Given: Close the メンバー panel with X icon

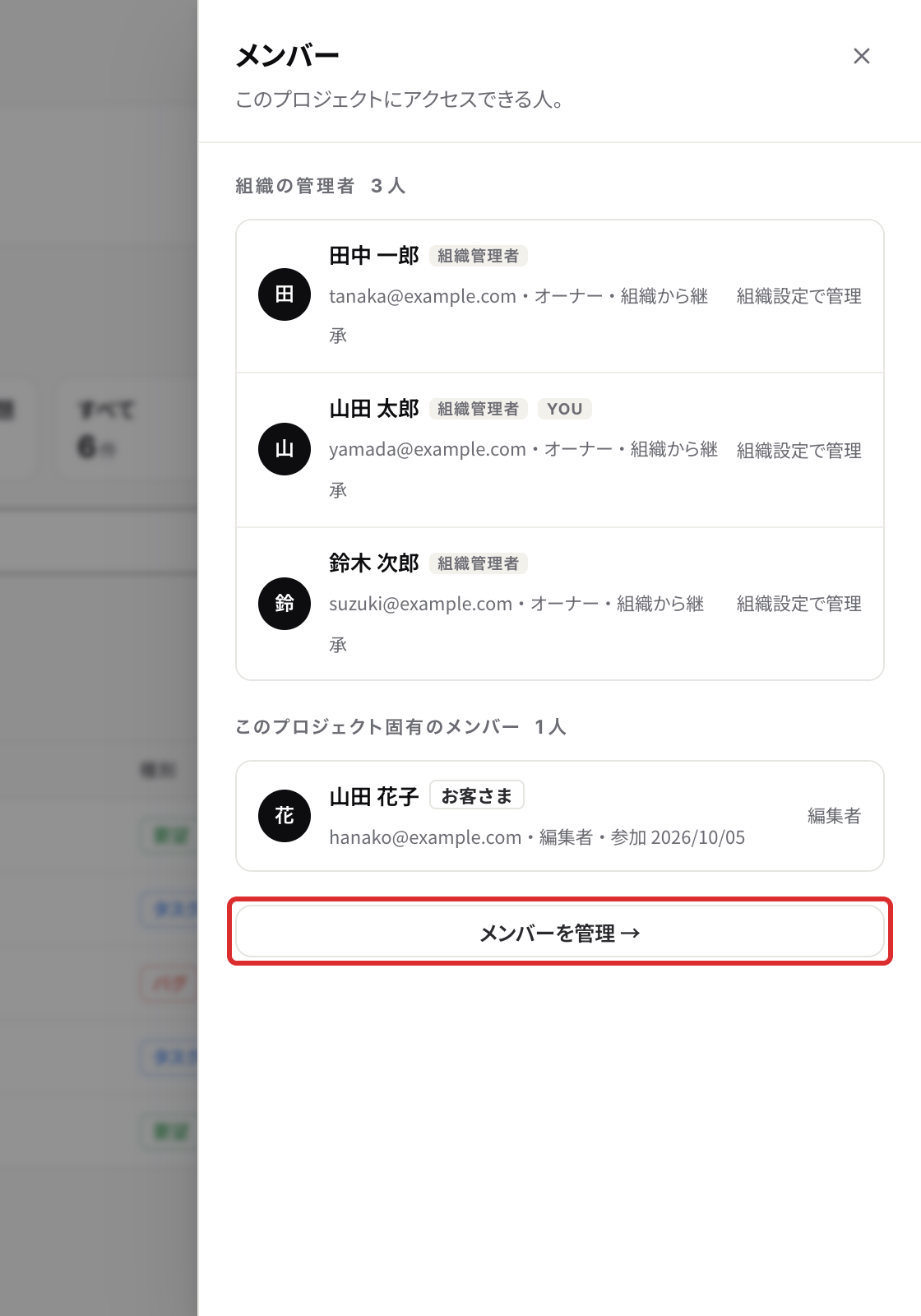Looking at the screenshot, I should (861, 56).
